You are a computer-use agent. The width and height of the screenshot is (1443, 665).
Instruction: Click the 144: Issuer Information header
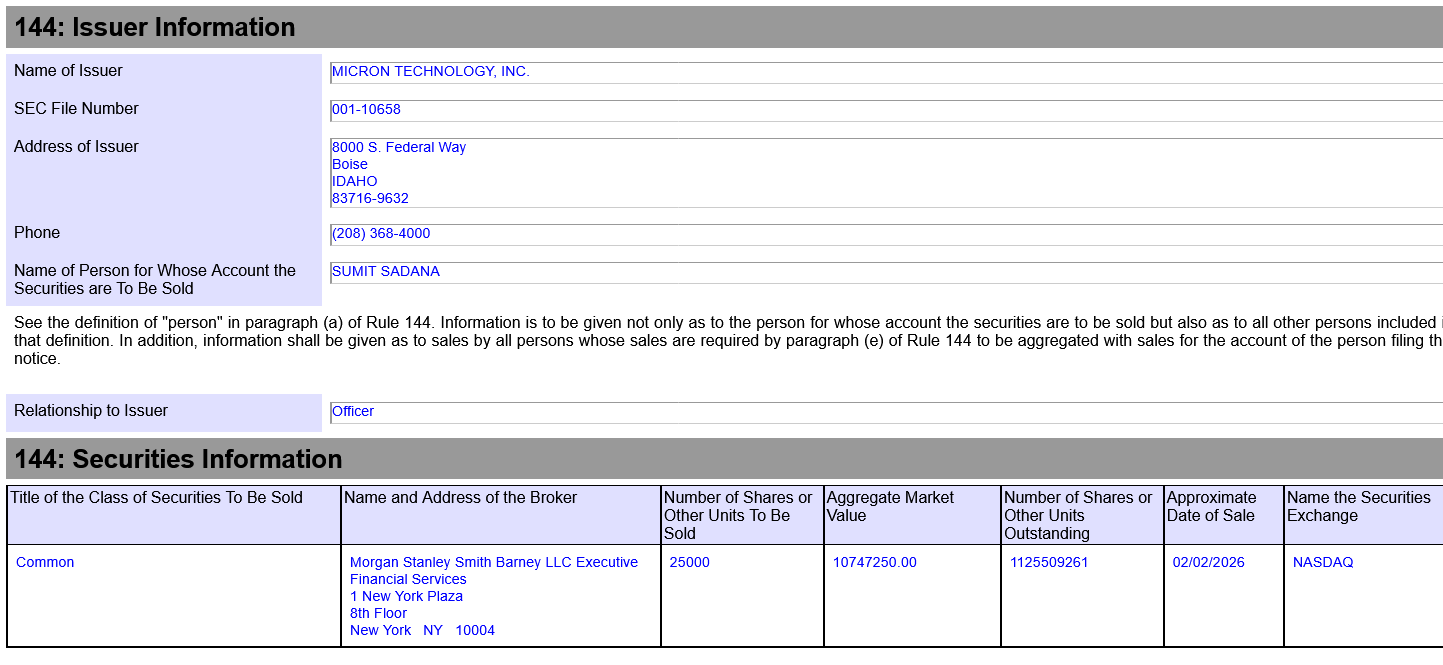[724, 27]
